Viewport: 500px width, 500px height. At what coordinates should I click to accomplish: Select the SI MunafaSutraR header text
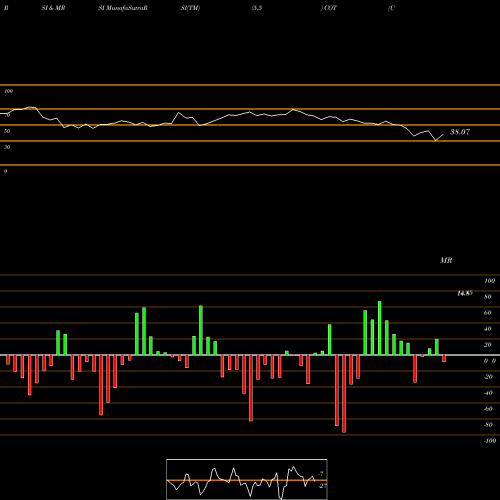click(123, 8)
